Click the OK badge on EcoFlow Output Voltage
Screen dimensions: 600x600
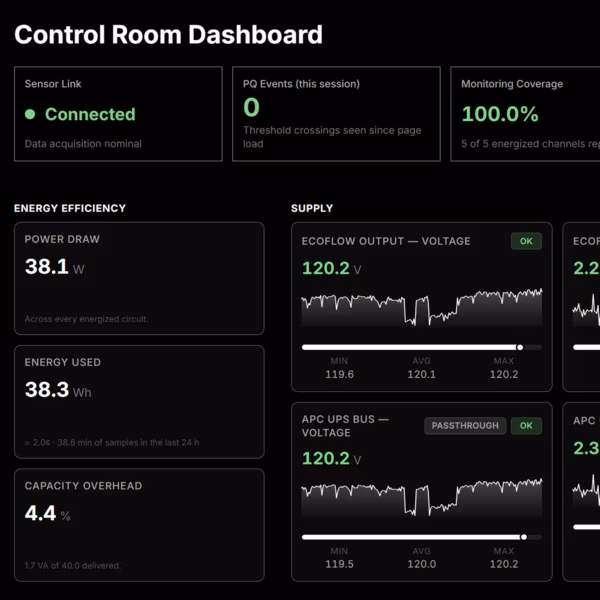pos(526,241)
